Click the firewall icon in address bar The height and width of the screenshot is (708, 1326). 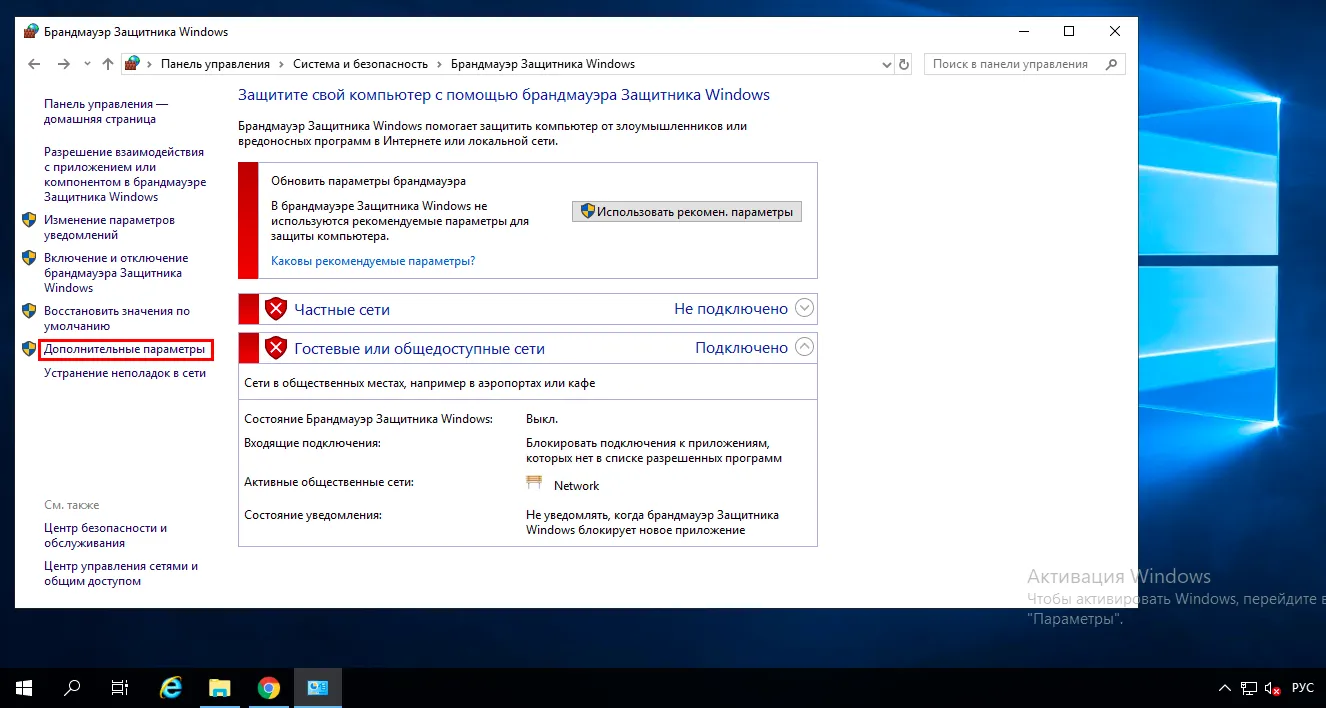[x=131, y=64]
